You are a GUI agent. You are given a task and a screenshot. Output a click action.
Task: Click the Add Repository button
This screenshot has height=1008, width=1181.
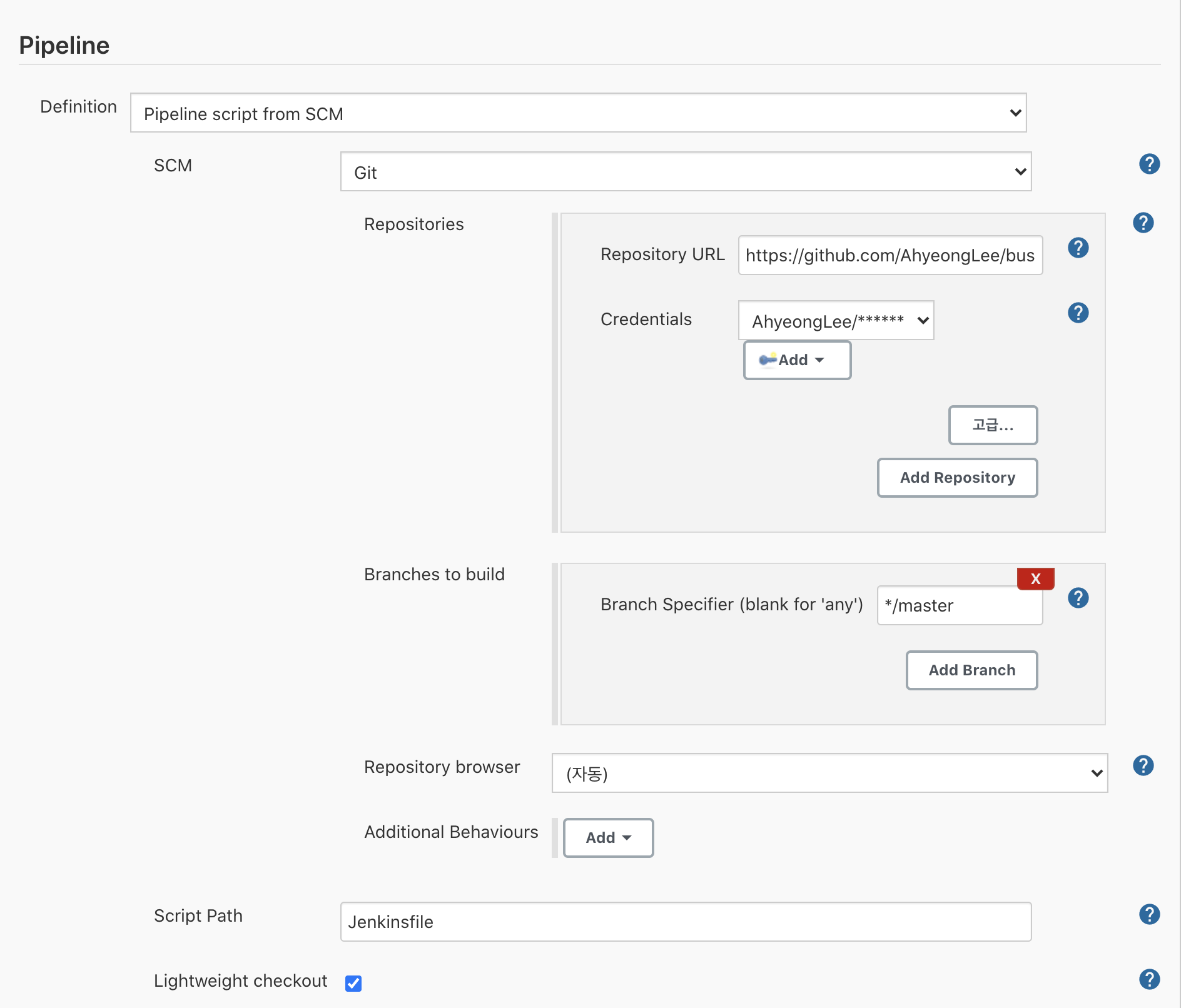pos(957,478)
